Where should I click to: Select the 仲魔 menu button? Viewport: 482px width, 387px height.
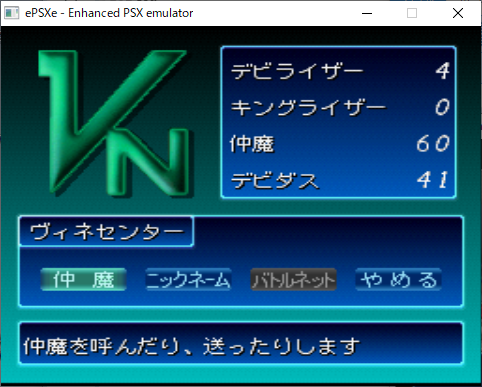coord(83,279)
